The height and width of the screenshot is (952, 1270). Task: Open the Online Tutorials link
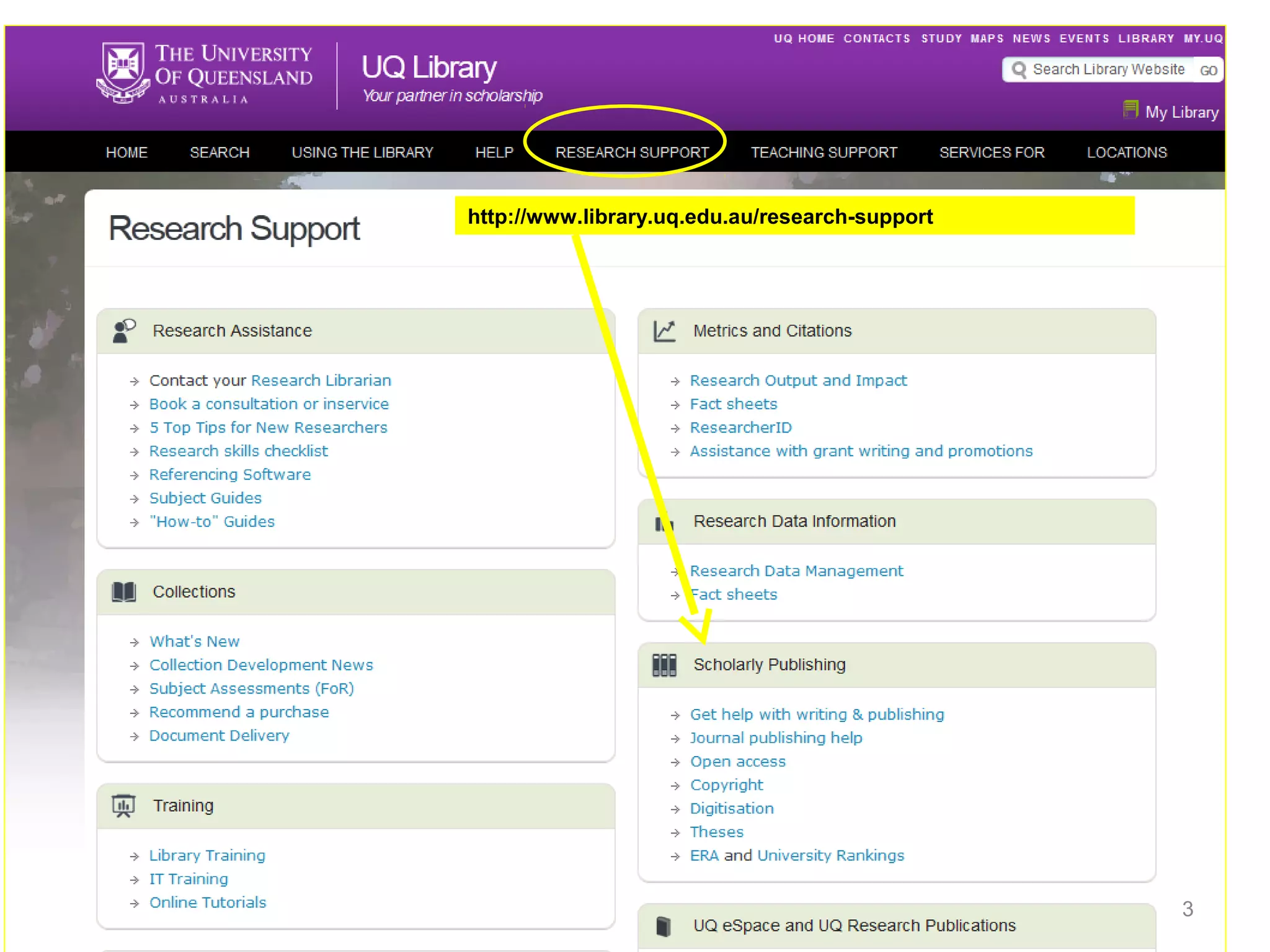coord(208,902)
